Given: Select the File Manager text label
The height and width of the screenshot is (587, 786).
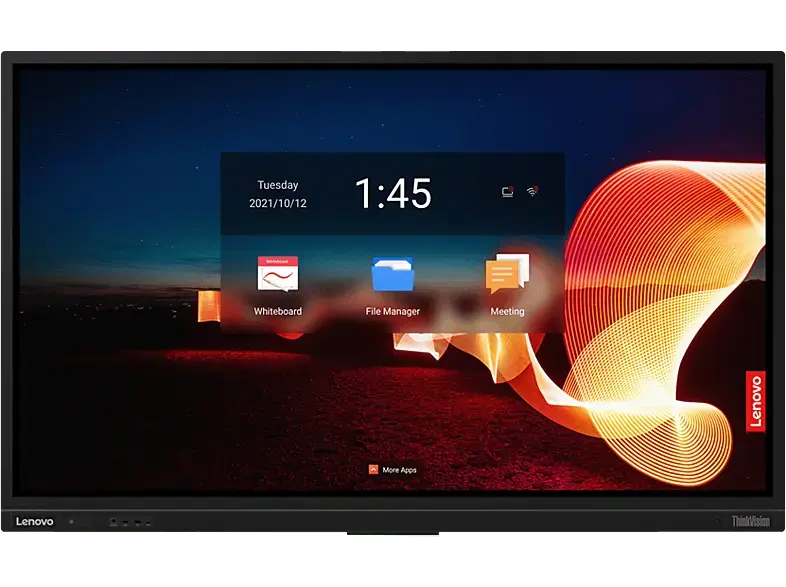Looking at the screenshot, I should pyautogui.click(x=392, y=312).
